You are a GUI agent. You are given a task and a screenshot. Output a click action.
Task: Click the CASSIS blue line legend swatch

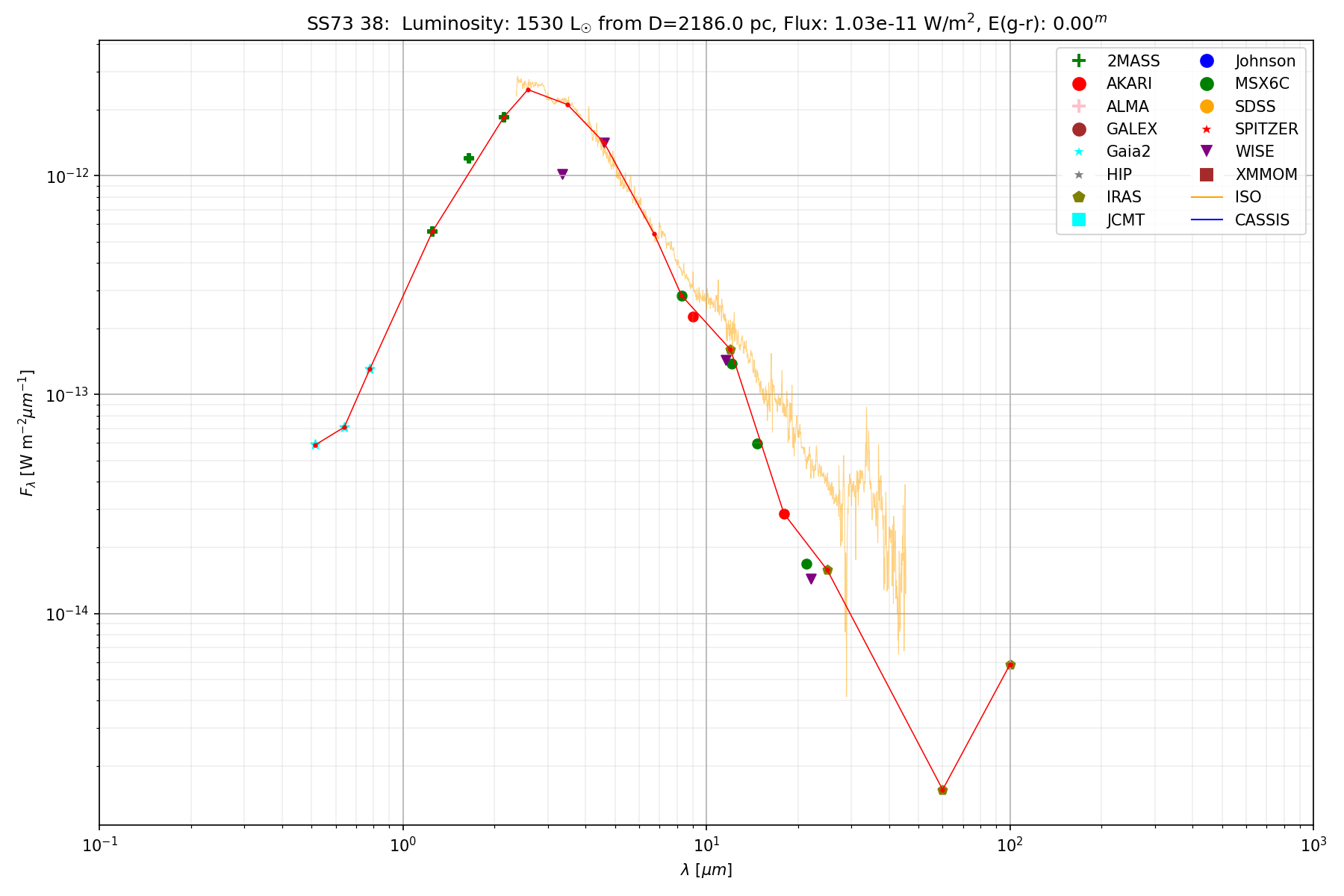coord(1207,220)
